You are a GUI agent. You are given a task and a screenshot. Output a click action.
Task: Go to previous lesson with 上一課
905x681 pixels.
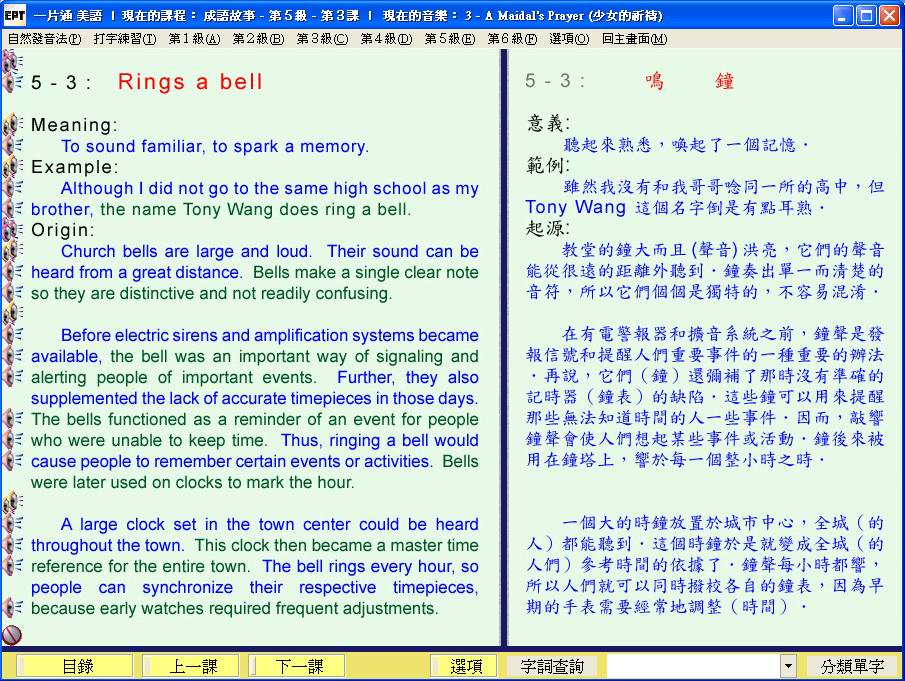(x=190, y=666)
